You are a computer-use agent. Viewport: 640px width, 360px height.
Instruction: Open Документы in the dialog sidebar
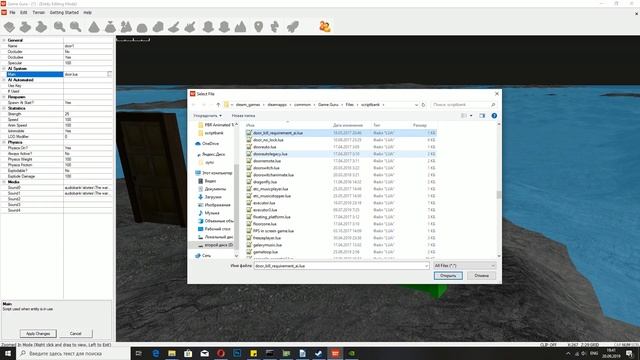212,189
